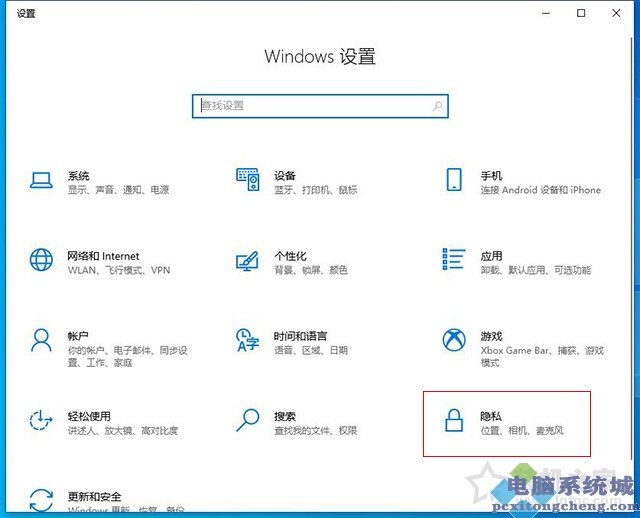
Task: Open the Apps list icon
Action: pos(453,259)
